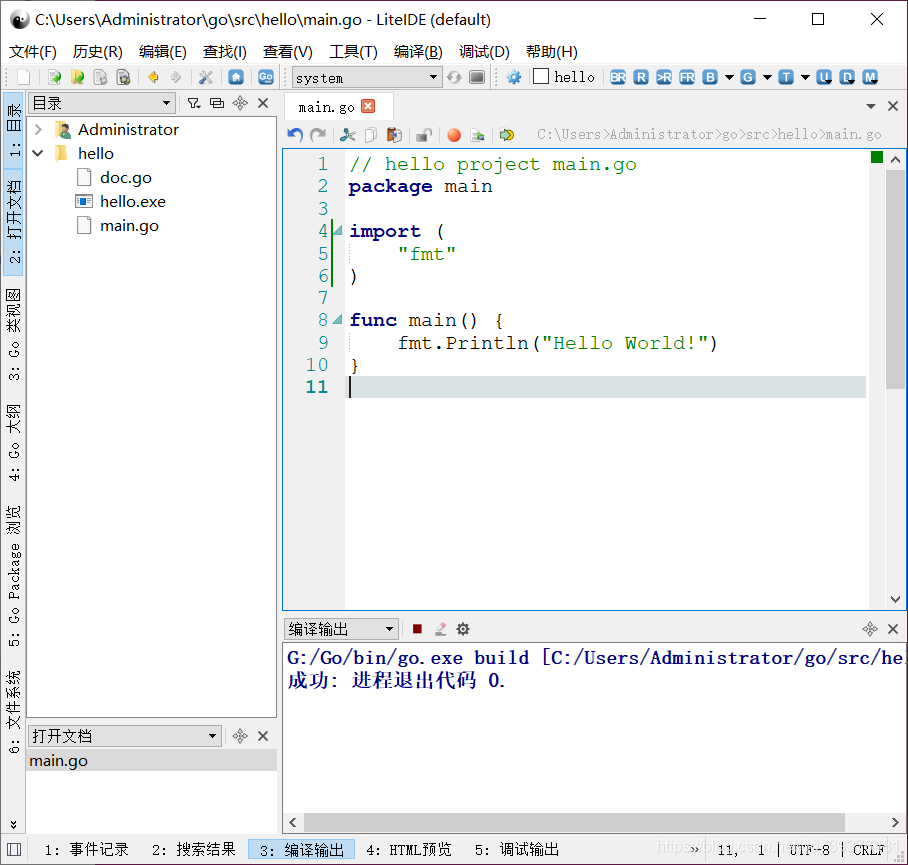This screenshot has width=908, height=865.
Task: Float the 打开文档 panel with move icon
Action: [x=240, y=736]
